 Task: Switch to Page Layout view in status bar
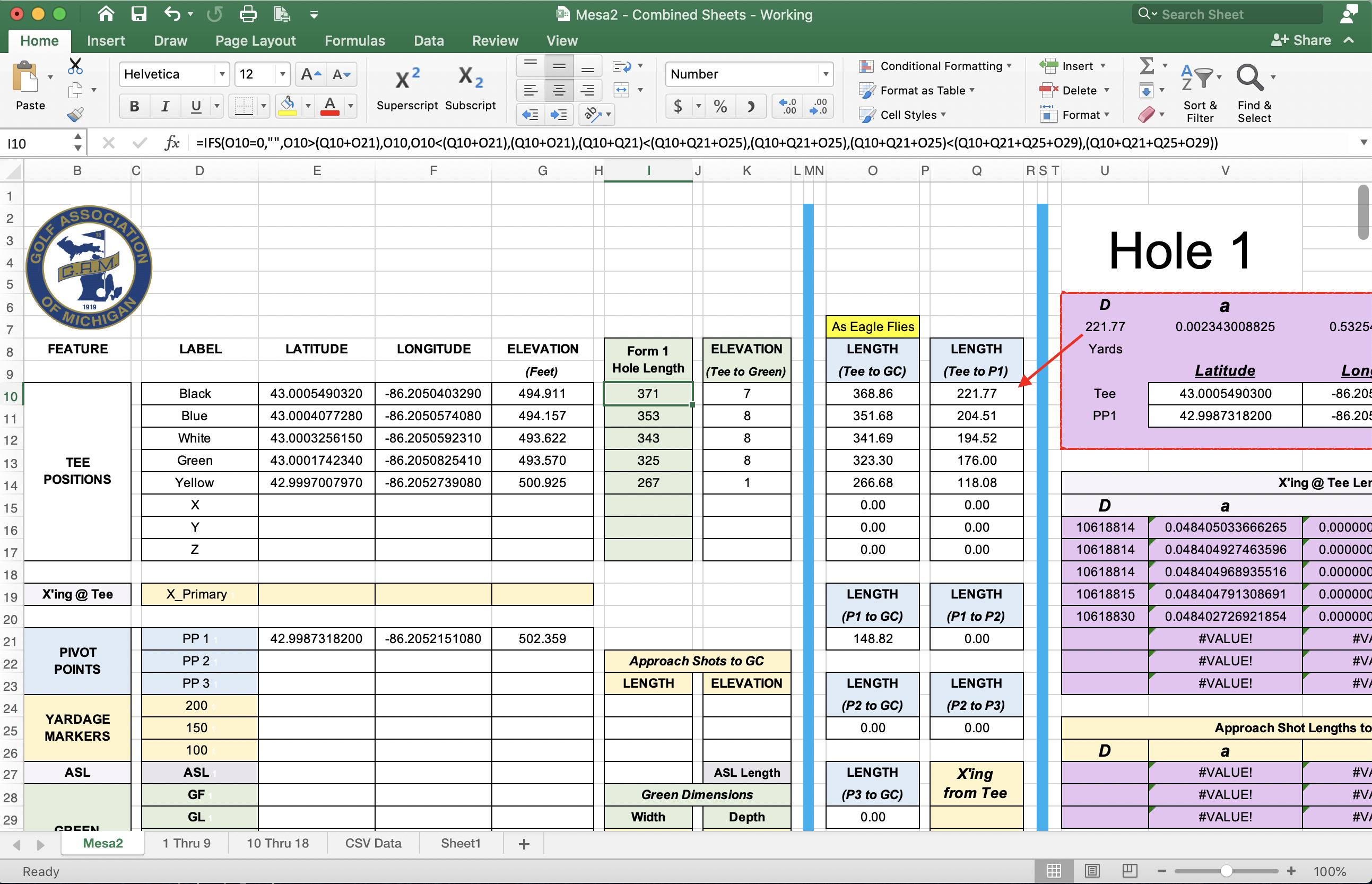[1091, 871]
